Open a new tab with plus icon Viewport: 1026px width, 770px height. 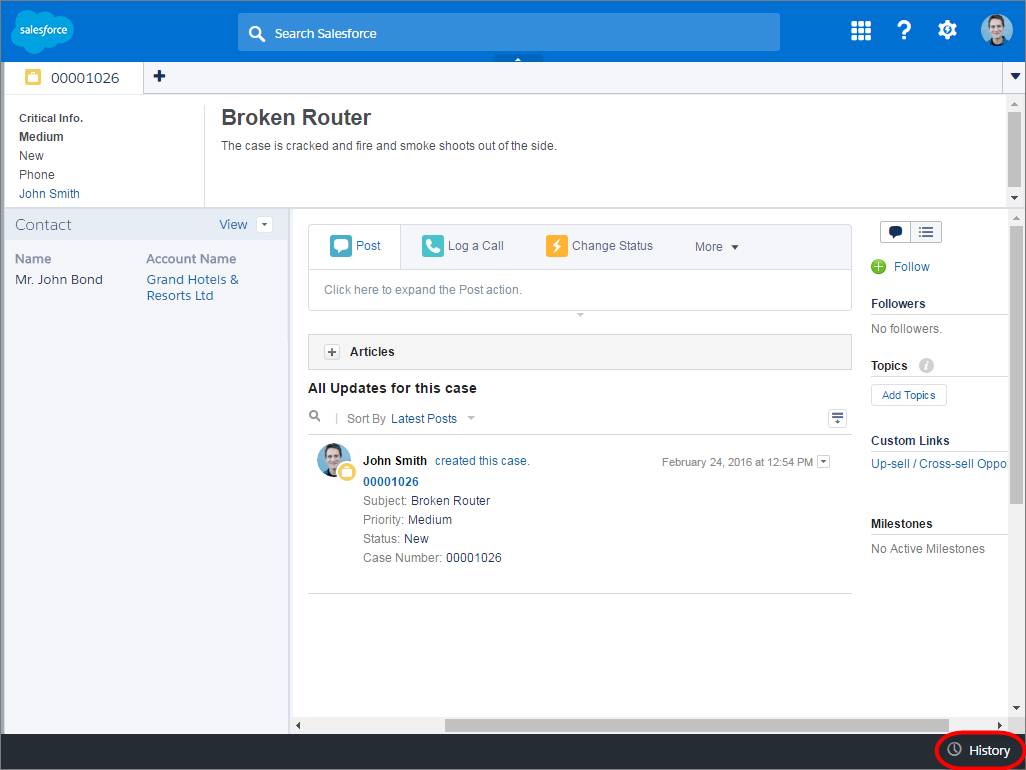[x=159, y=77]
